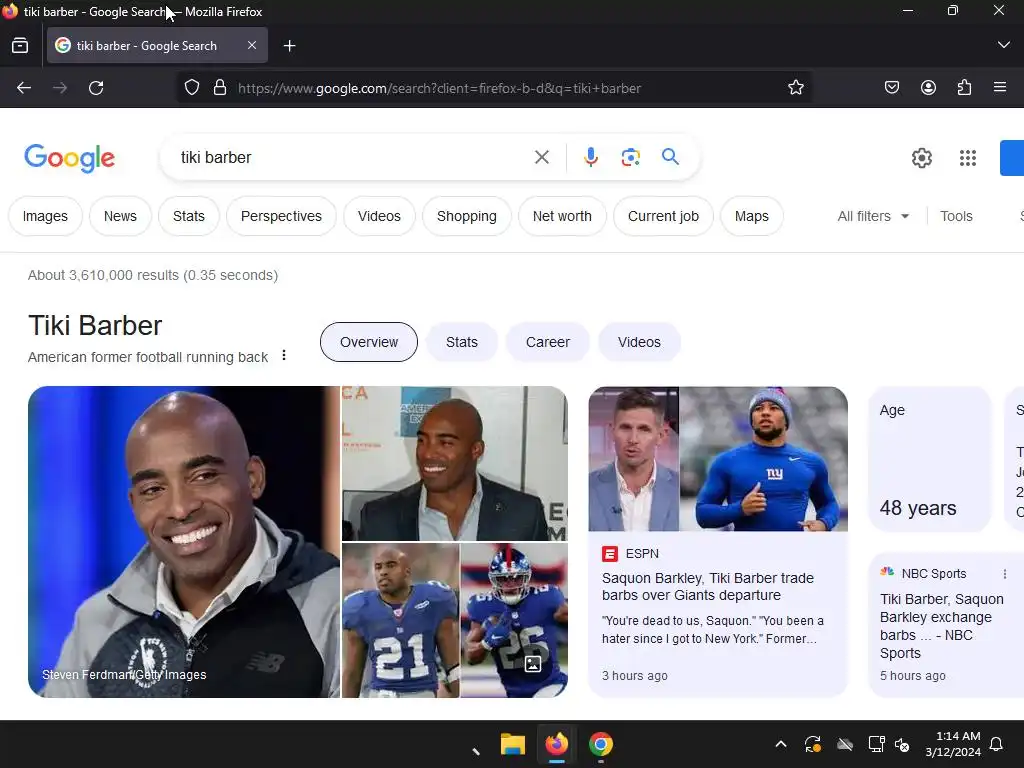The image size is (1024, 768).
Task: Click the browser address bar URL
Action: [x=439, y=88]
